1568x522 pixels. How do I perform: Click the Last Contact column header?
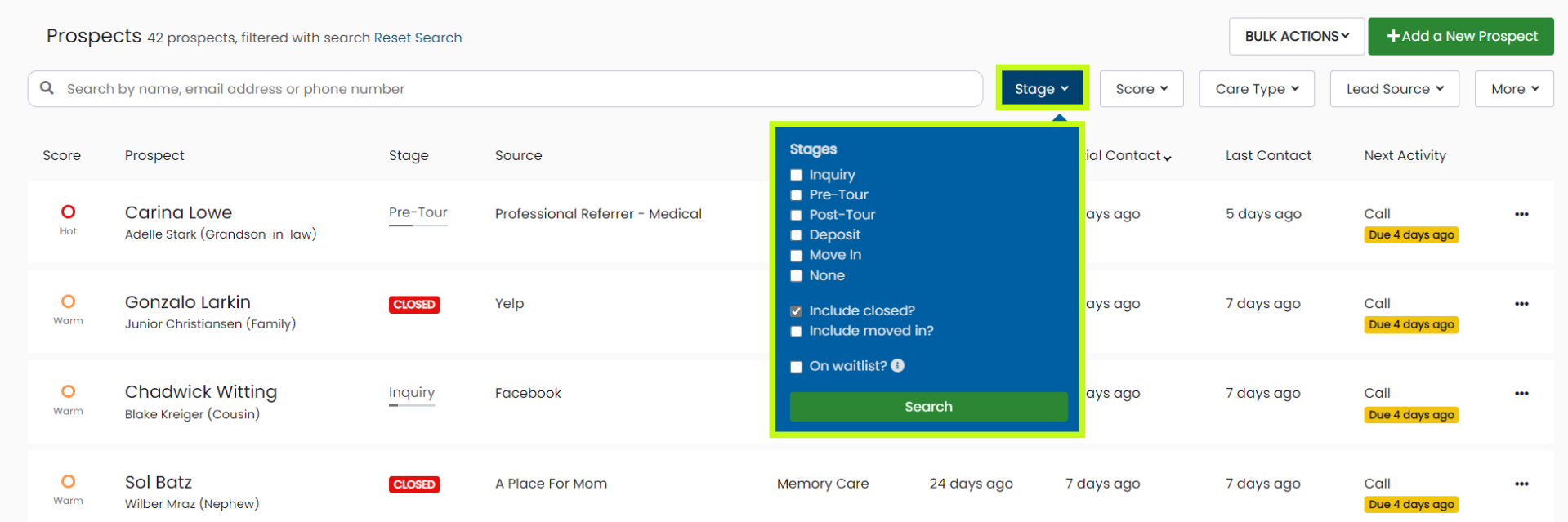click(x=1268, y=155)
